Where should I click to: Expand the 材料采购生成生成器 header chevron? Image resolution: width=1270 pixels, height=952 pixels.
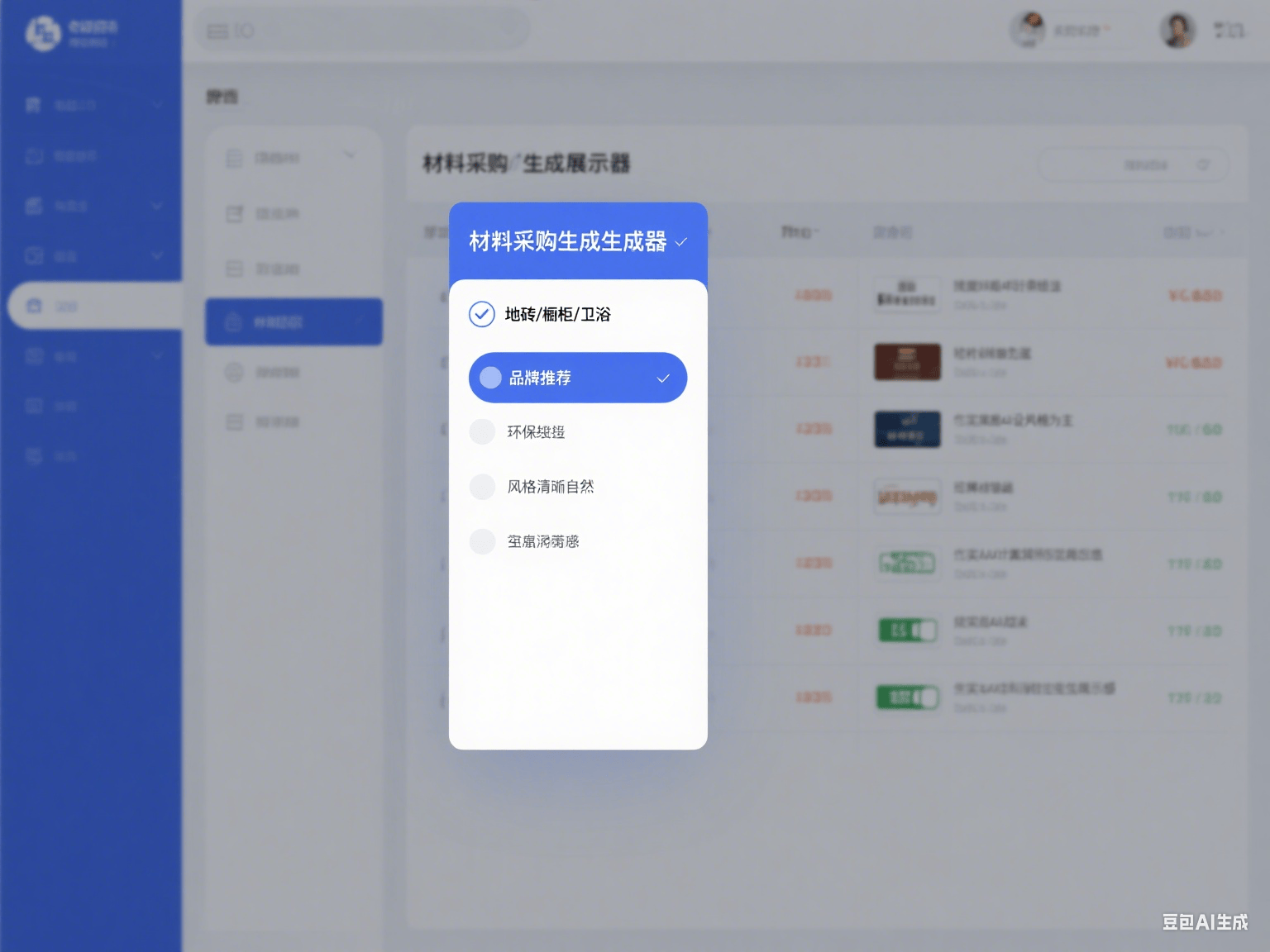681,242
